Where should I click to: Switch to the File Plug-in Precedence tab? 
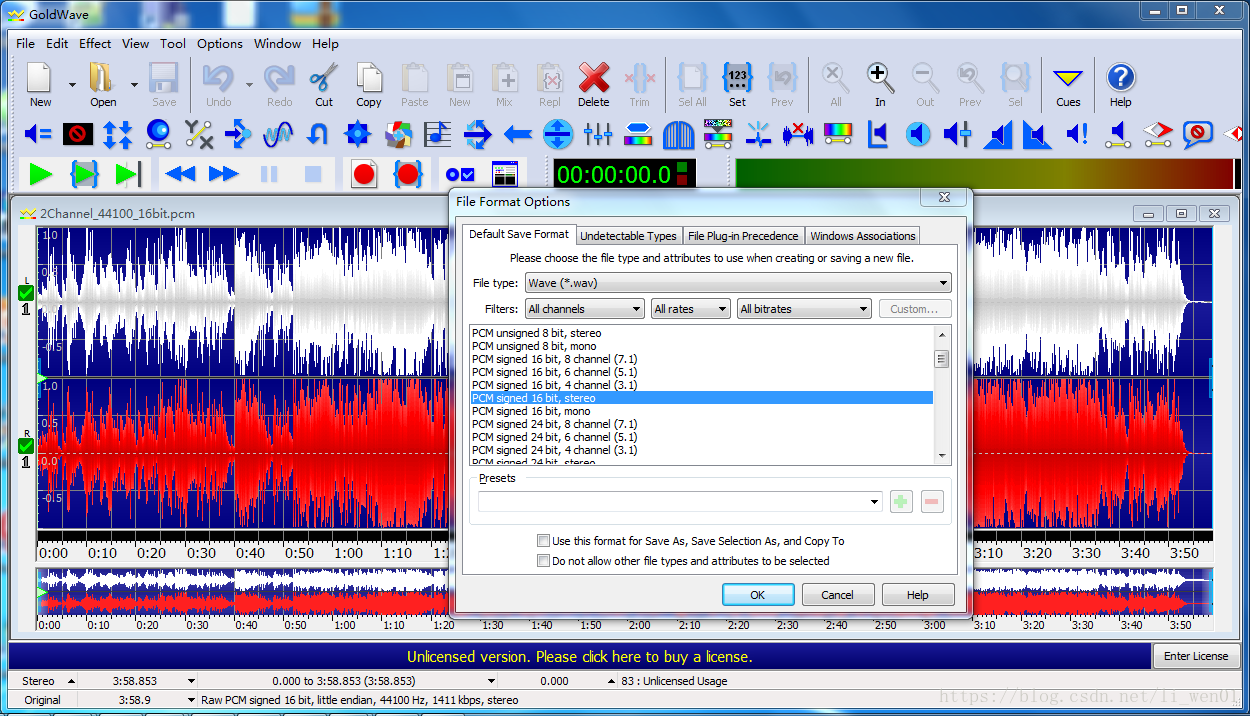click(x=743, y=236)
